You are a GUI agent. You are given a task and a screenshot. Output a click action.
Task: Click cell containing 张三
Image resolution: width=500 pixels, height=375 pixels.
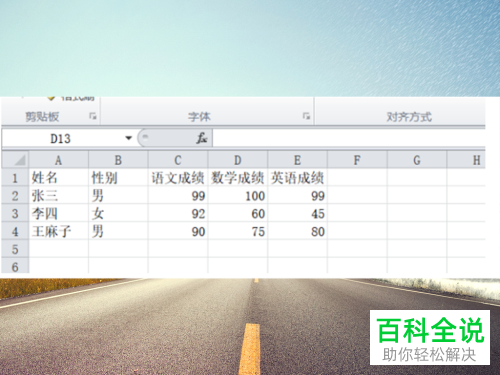[59, 196]
